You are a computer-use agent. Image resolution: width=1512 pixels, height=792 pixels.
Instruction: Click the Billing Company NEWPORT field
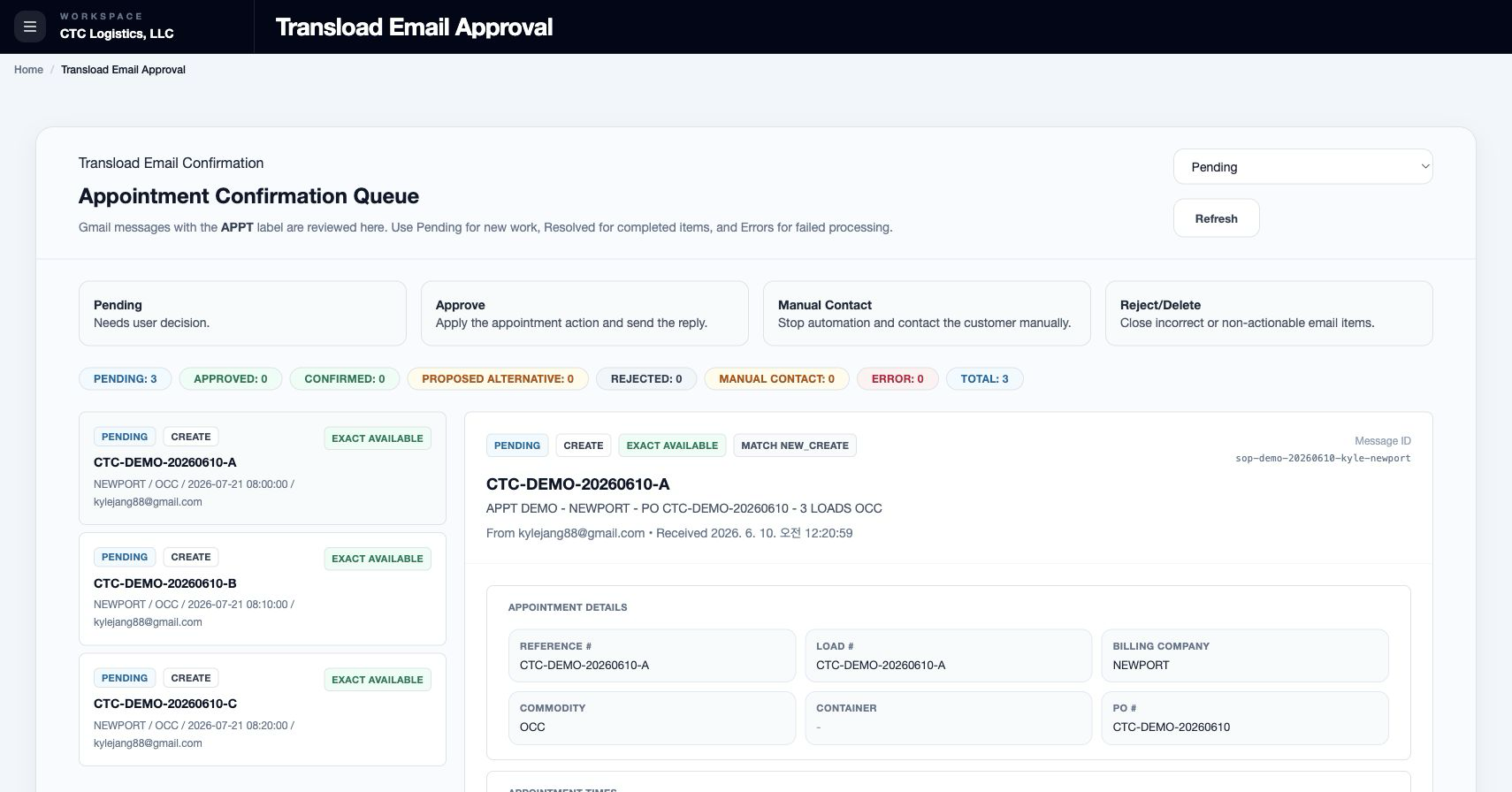click(x=1245, y=656)
